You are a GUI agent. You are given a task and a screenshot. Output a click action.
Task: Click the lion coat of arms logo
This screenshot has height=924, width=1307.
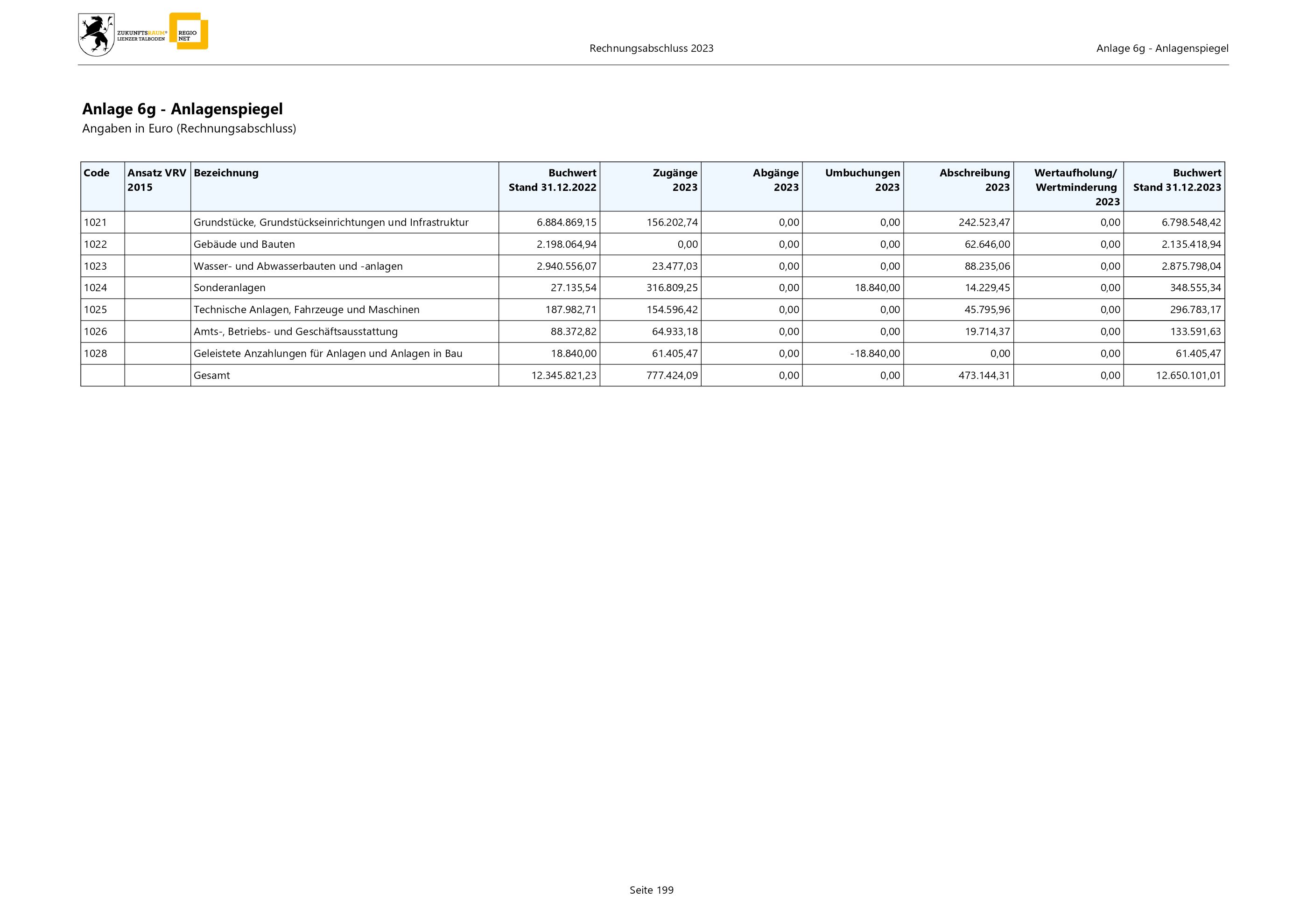click(96, 35)
